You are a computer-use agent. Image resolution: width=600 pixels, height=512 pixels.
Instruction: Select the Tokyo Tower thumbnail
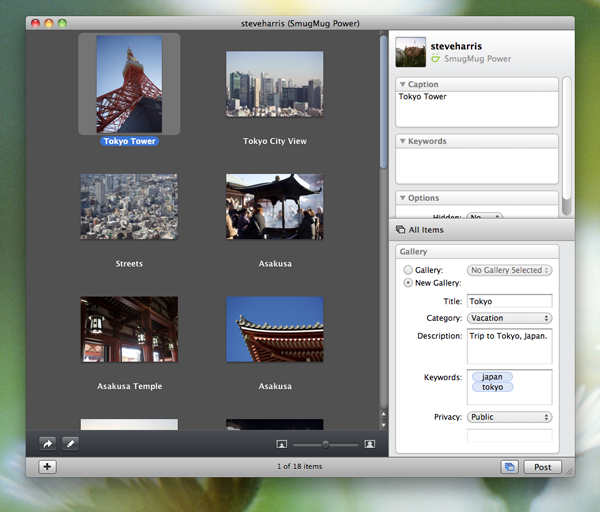pyautogui.click(x=129, y=84)
